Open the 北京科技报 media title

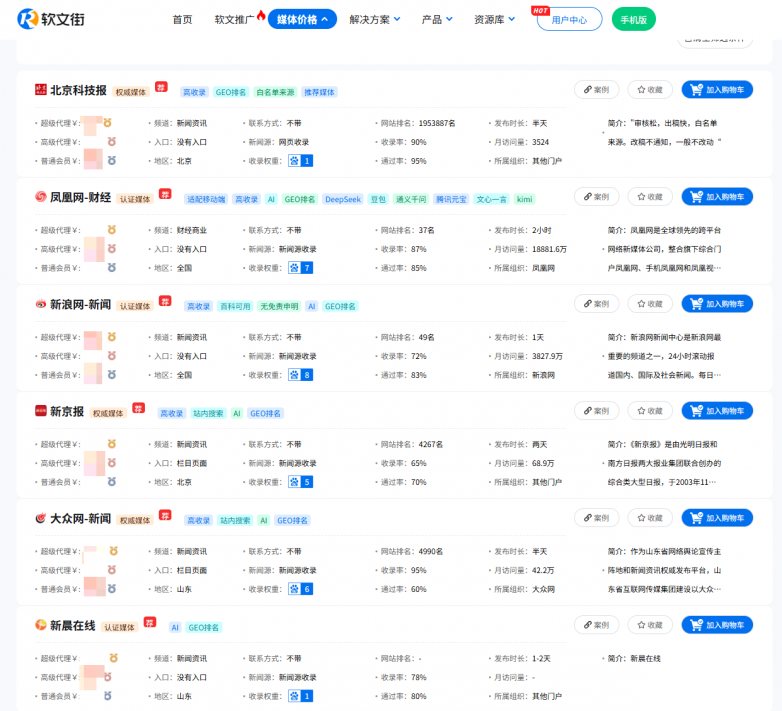coord(78,90)
